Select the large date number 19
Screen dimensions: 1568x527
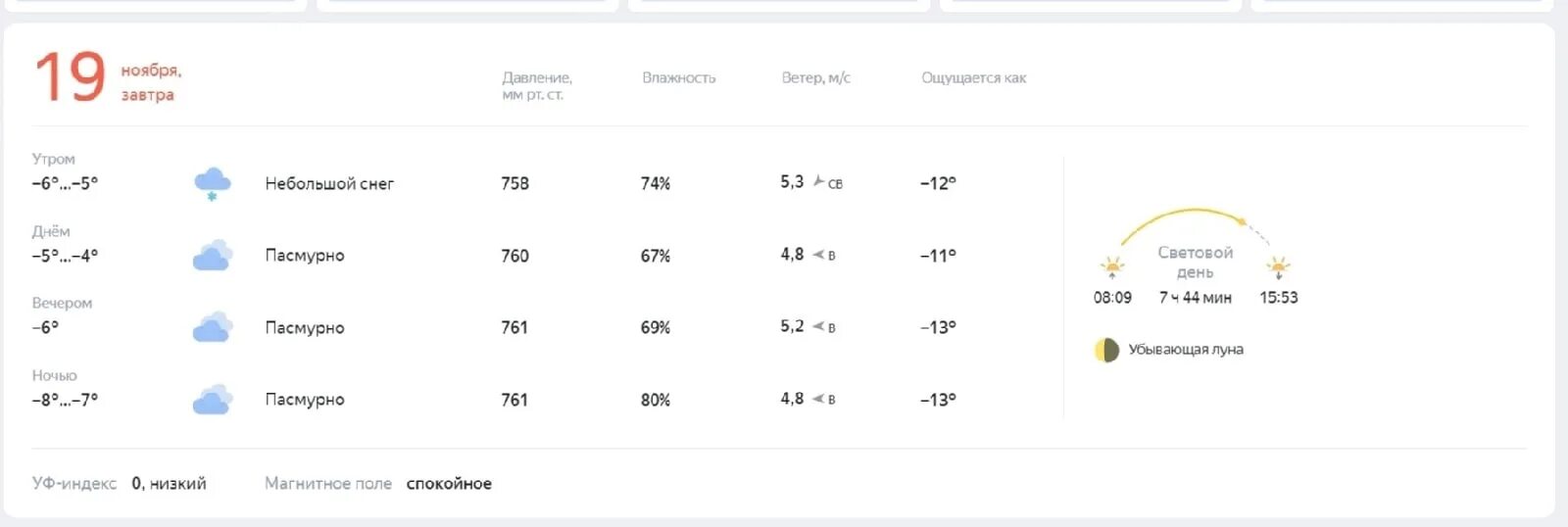point(70,76)
